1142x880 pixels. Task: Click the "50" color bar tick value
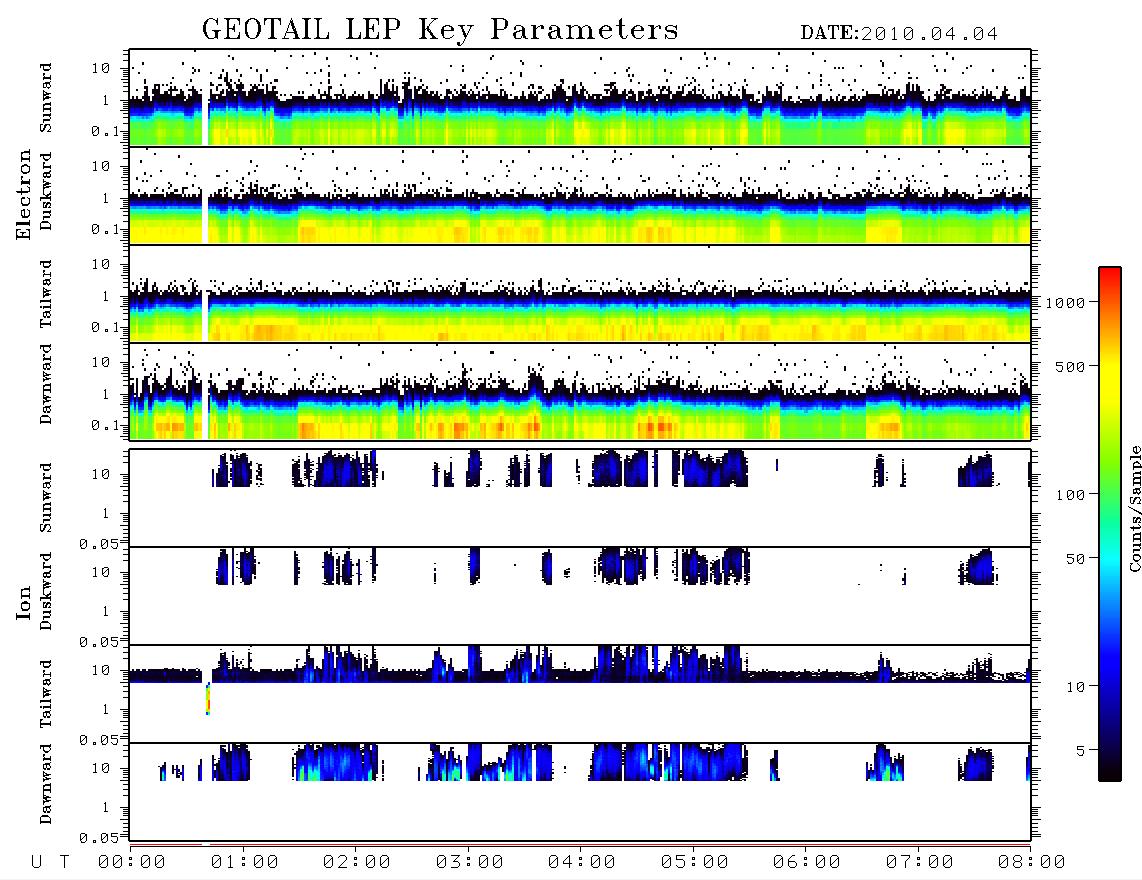click(1076, 559)
